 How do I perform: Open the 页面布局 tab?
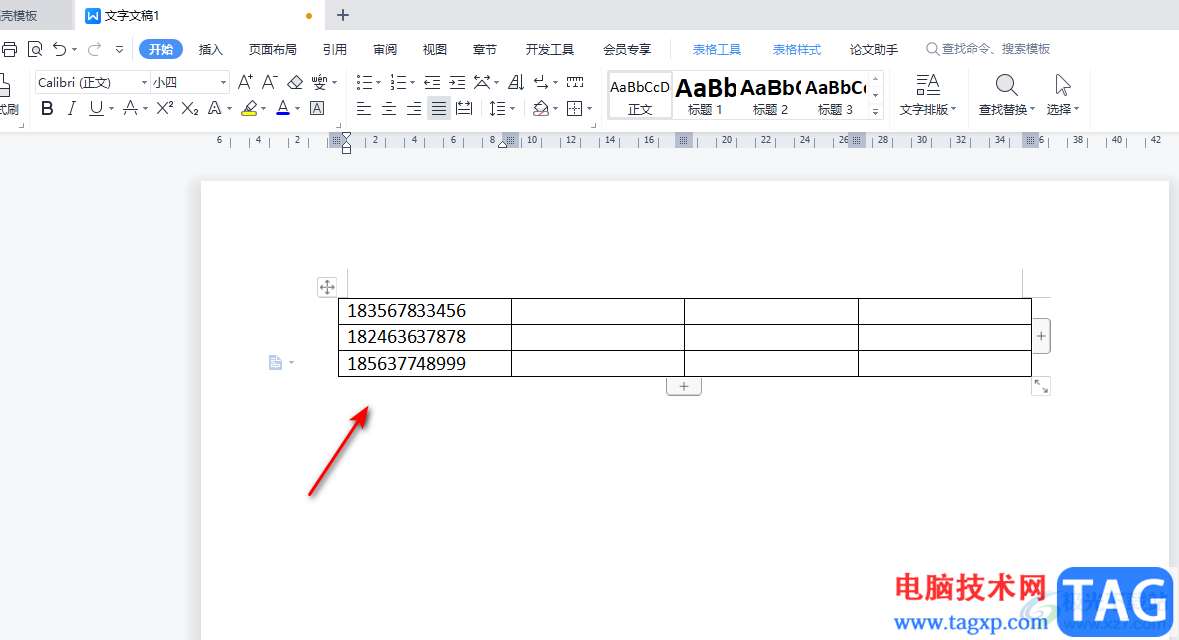click(273, 50)
